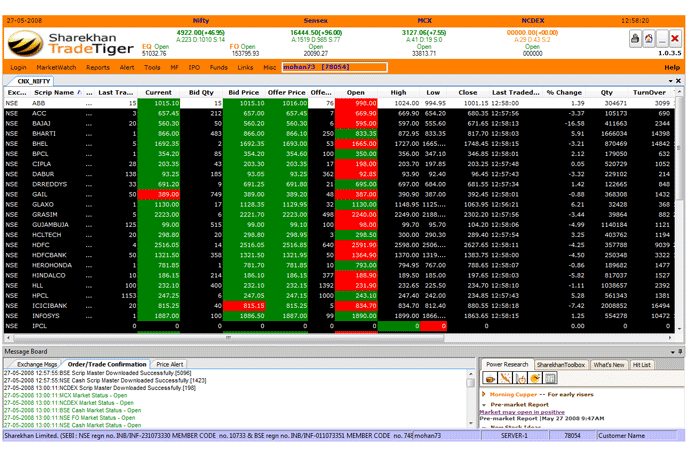Open the CNX_NIFTY panel dropdown arrow
Image resolution: width=700 pixels, height=452 pixels.
[x=671, y=81]
